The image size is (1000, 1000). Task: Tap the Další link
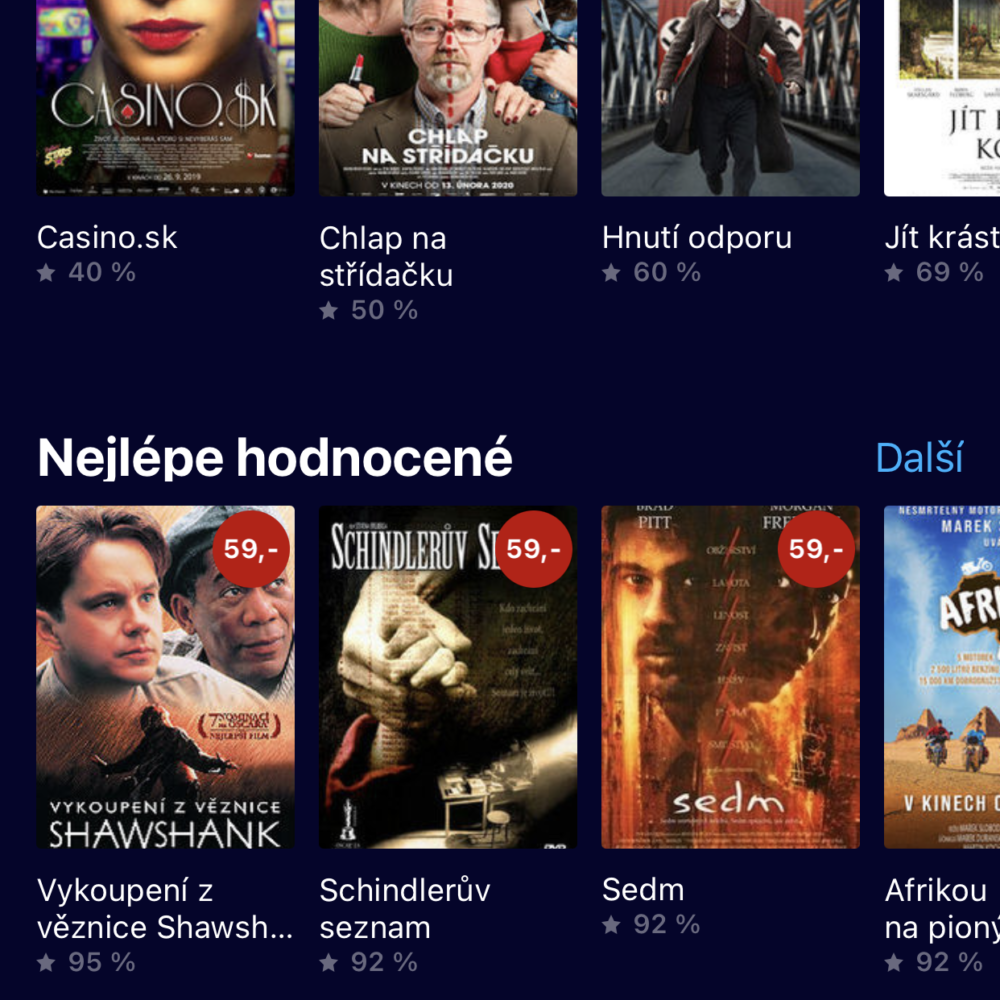pyautogui.click(x=919, y=457)
